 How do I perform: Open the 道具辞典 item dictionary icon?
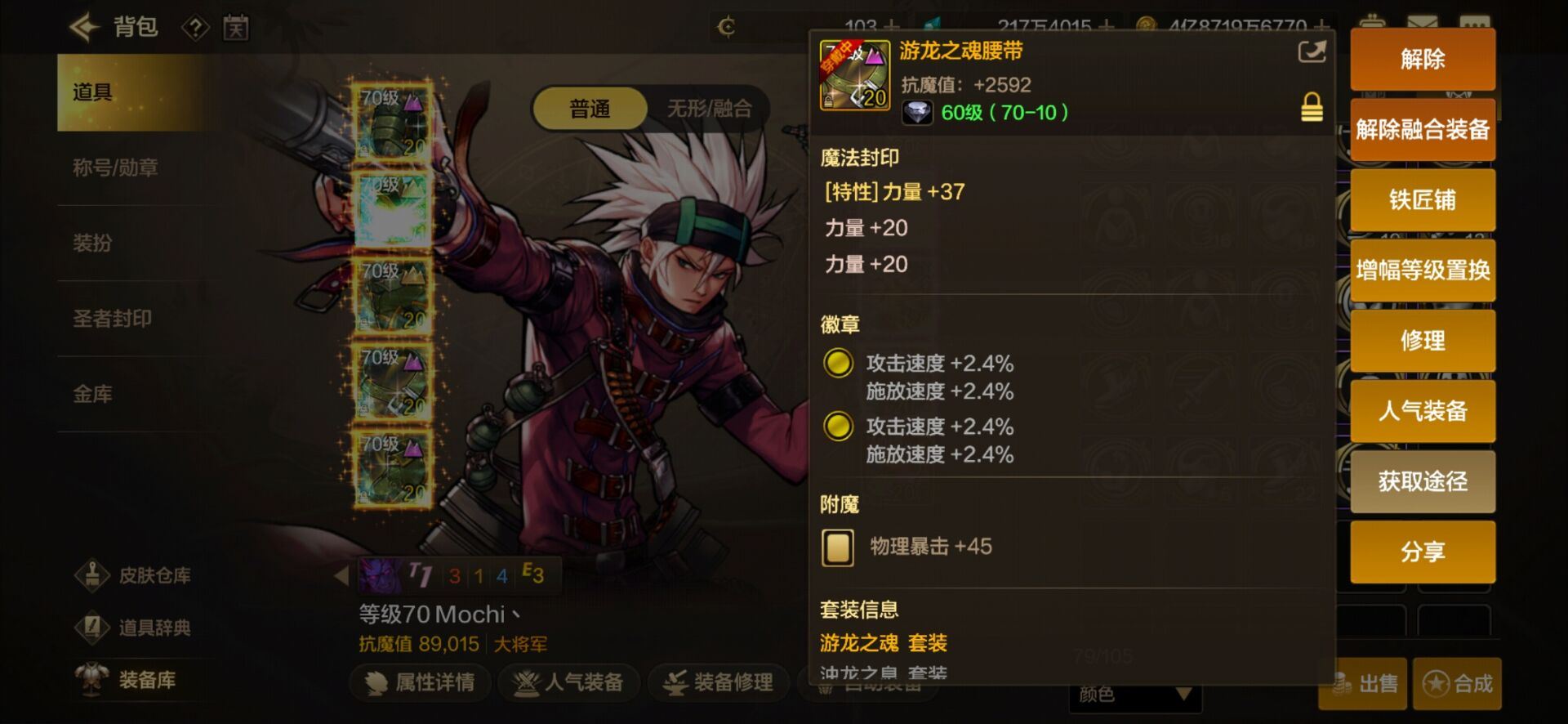(x=92, y=628)
